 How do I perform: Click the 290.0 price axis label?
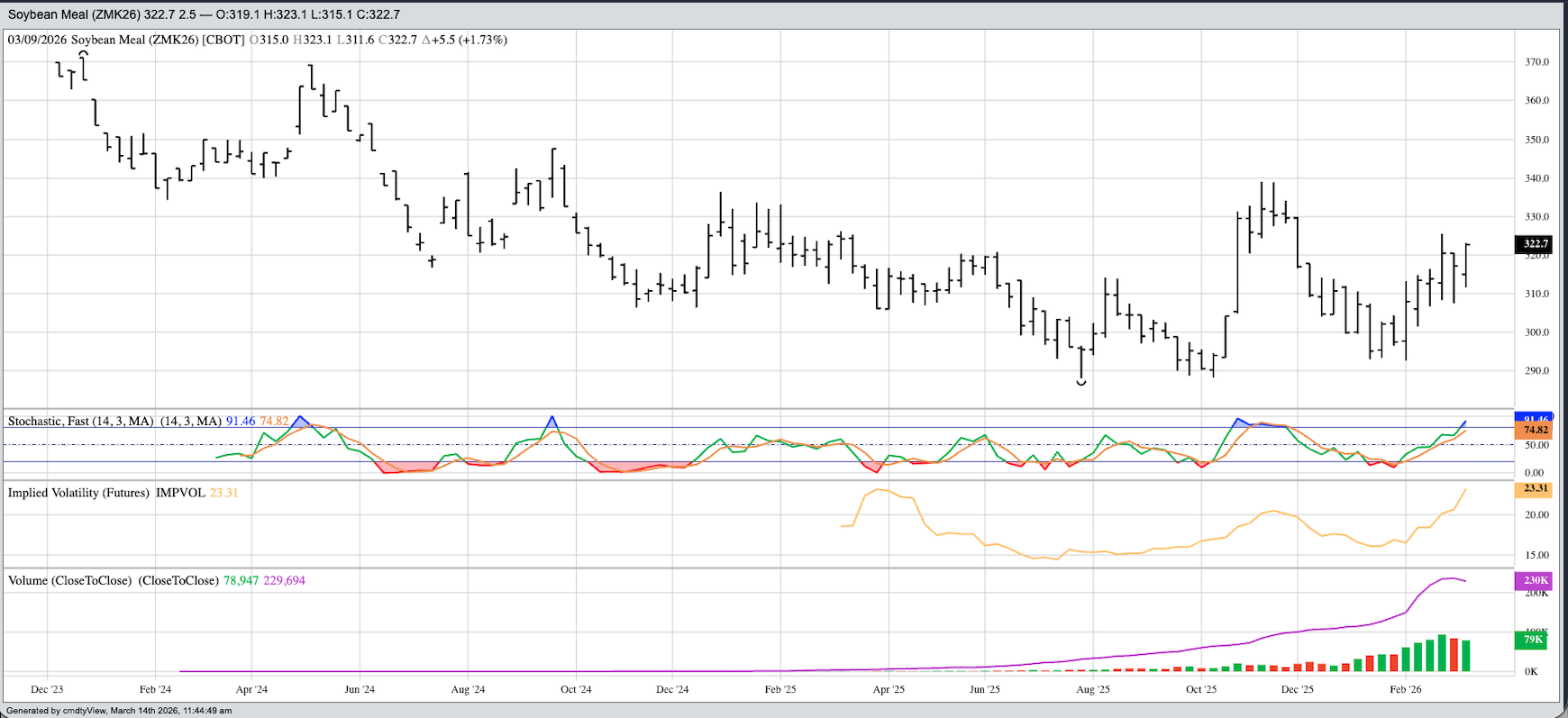[1536, 370]
